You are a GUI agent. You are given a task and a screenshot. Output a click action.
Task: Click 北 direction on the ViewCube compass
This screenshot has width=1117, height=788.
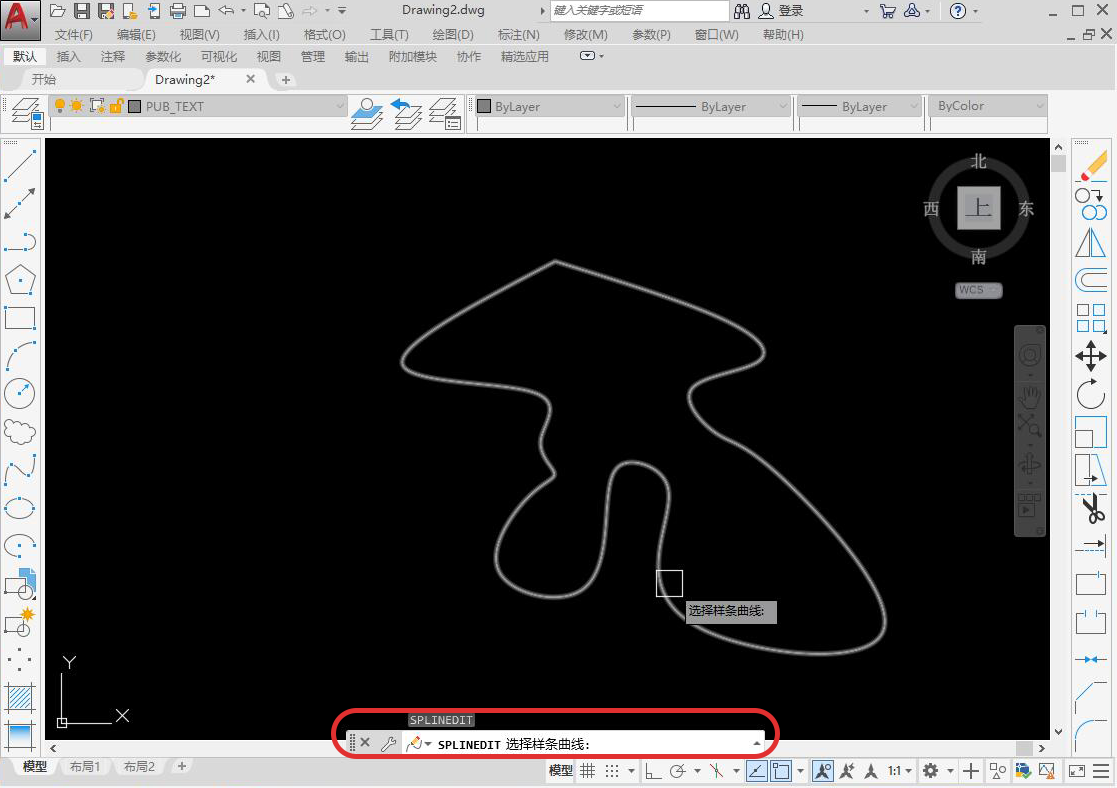(979, 162)
